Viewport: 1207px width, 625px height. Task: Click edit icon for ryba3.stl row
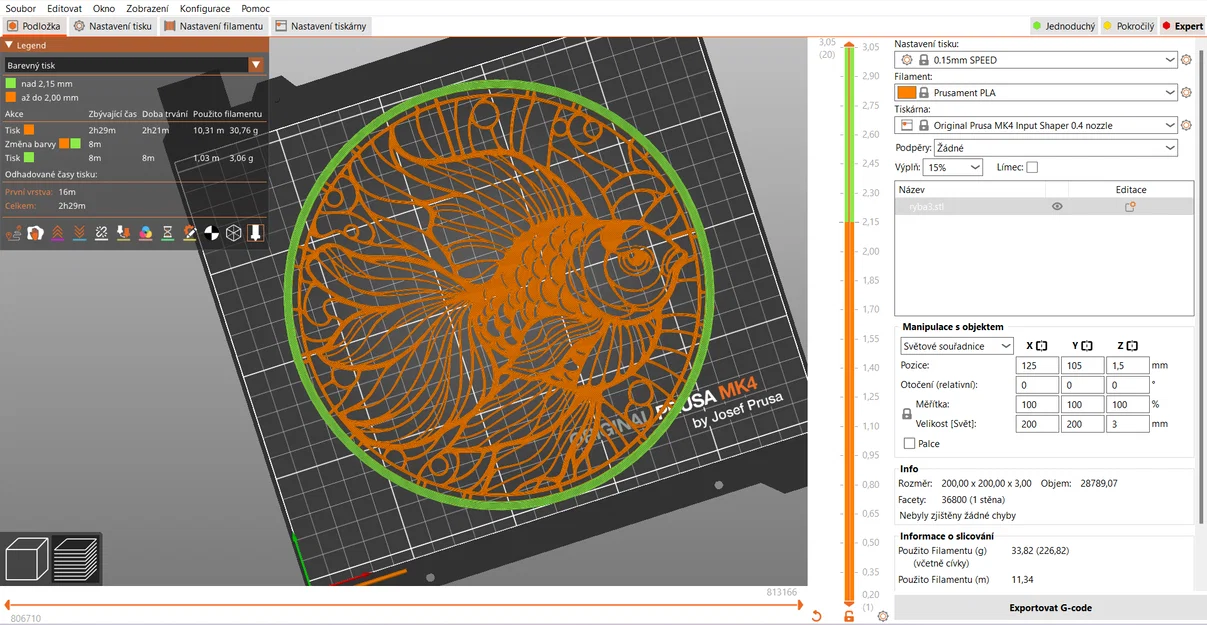1130,207
